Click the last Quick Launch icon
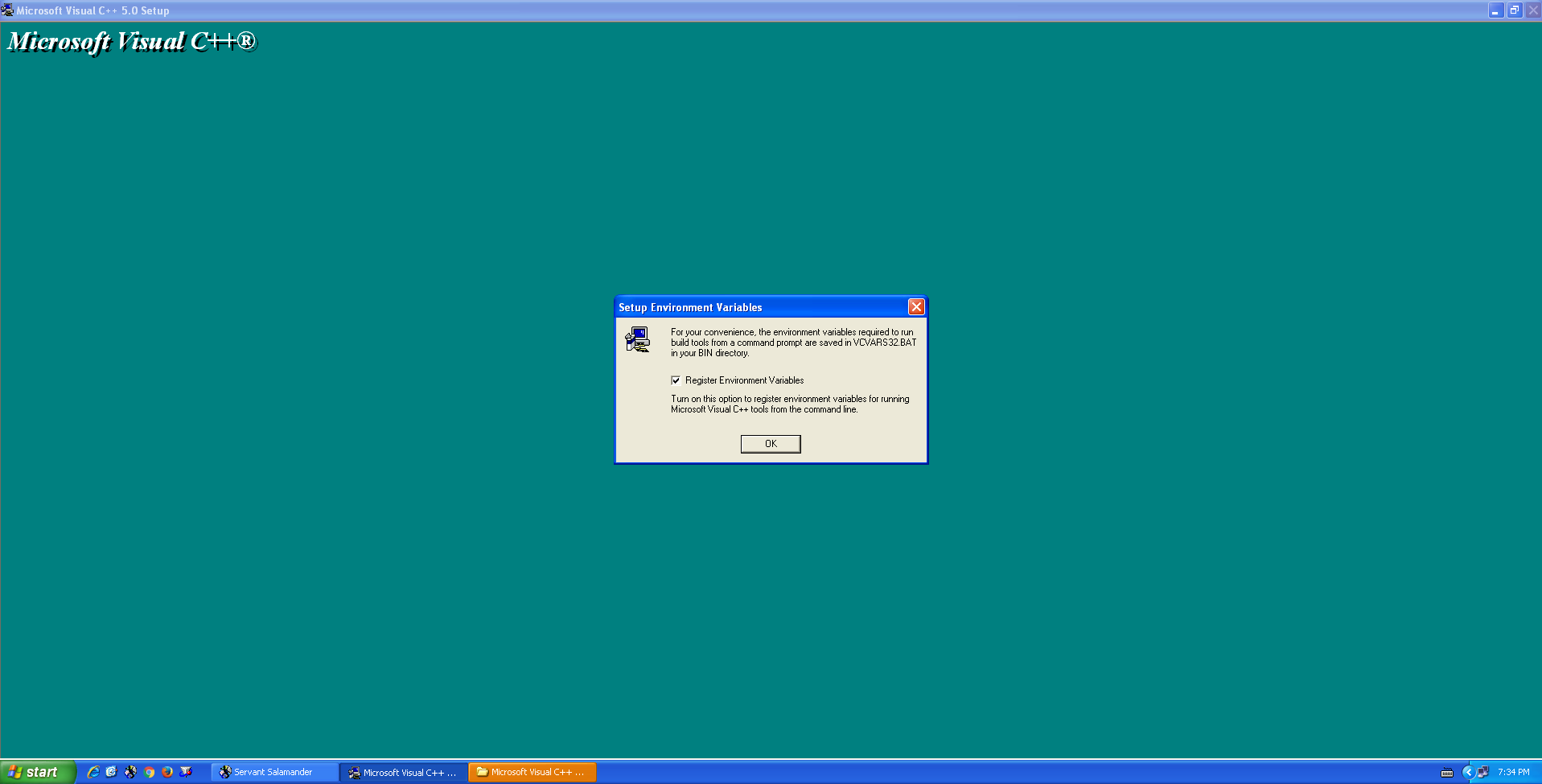Screen dimensions: 1542x784 (186, 772)
